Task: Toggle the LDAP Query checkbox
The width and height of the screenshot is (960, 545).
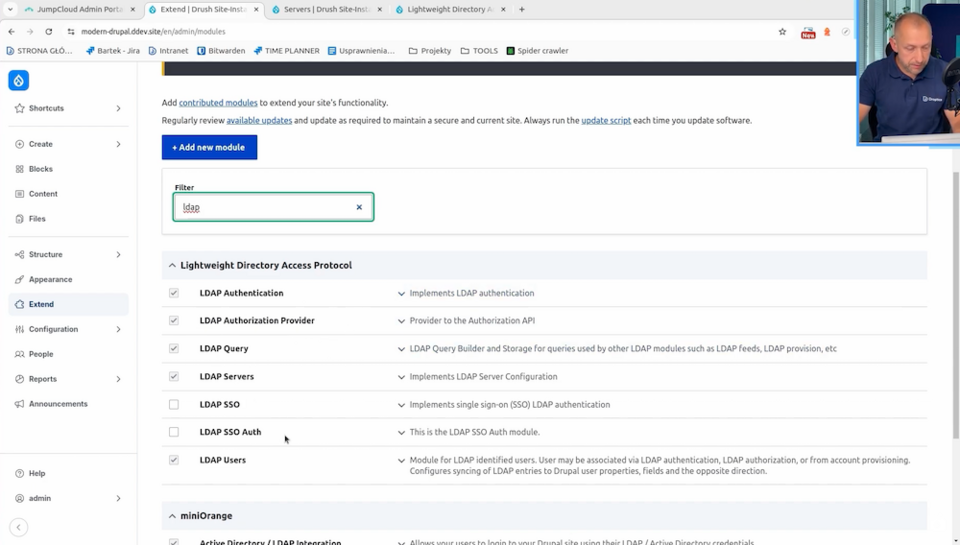Action: (x=174, y=348)
